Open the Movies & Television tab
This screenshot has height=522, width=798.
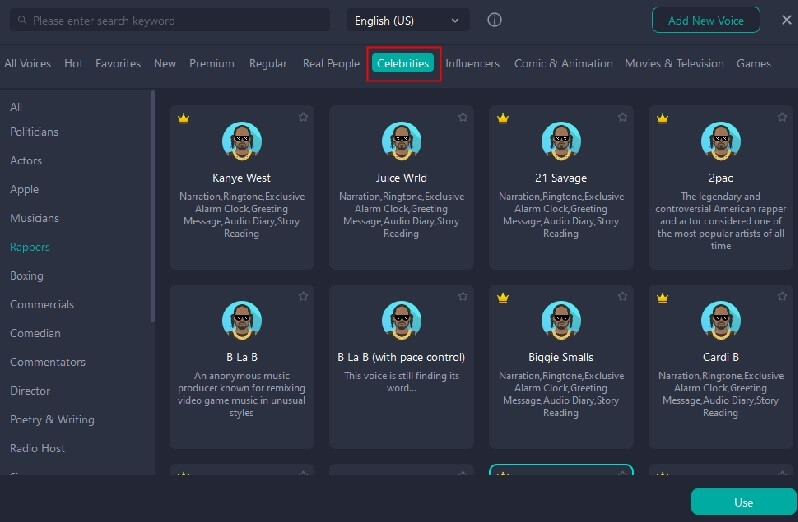pyautogui.click(x=673, y=63)
